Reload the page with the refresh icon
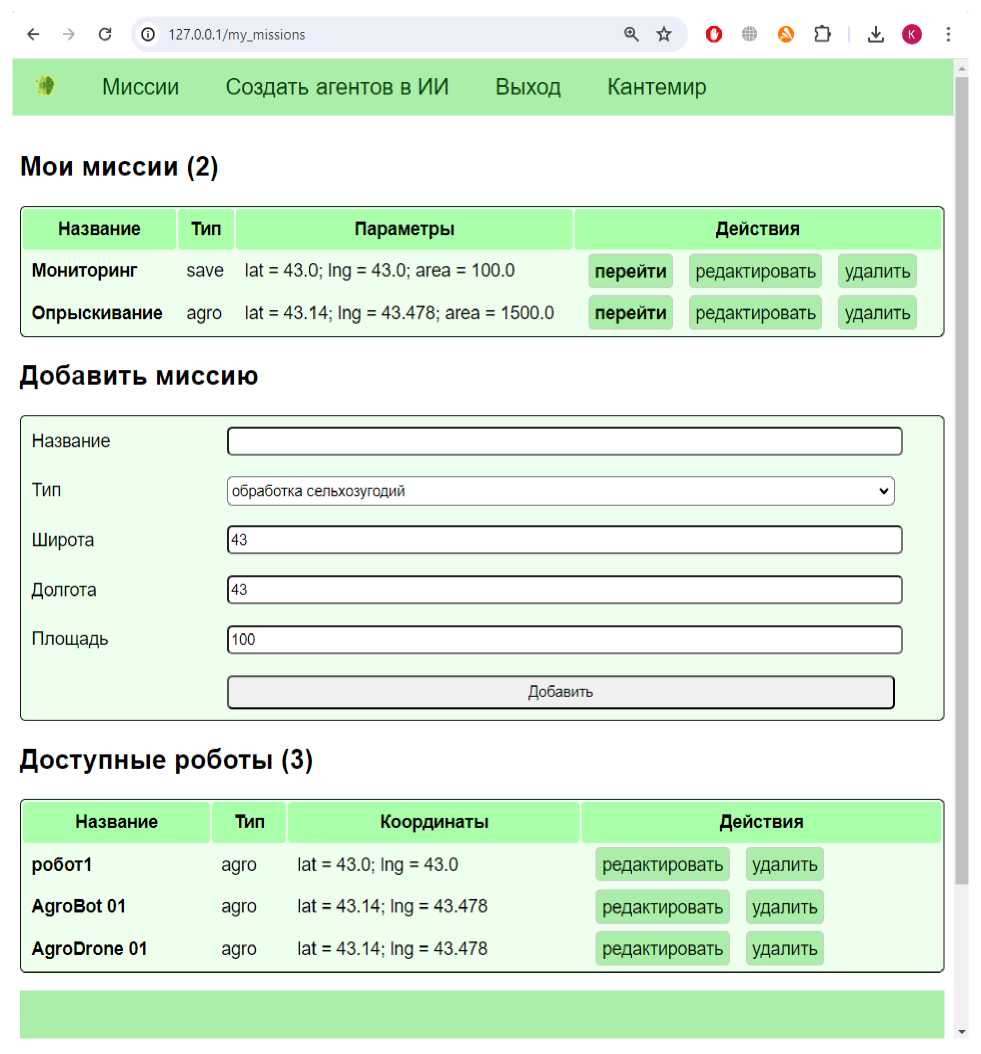Image resolution: width=981 pixels, height=1054 pixels. [105, 34]
